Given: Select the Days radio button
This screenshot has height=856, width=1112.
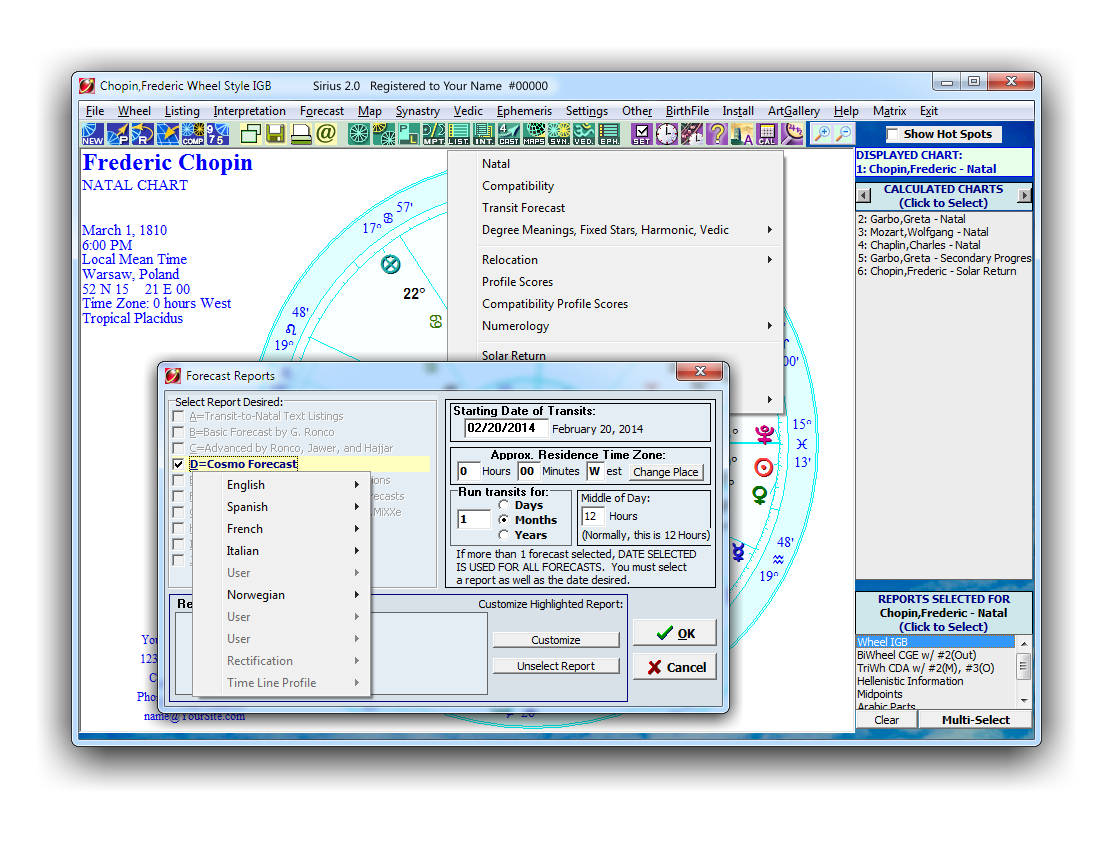Looking at the screenshot, I should 504,505.
